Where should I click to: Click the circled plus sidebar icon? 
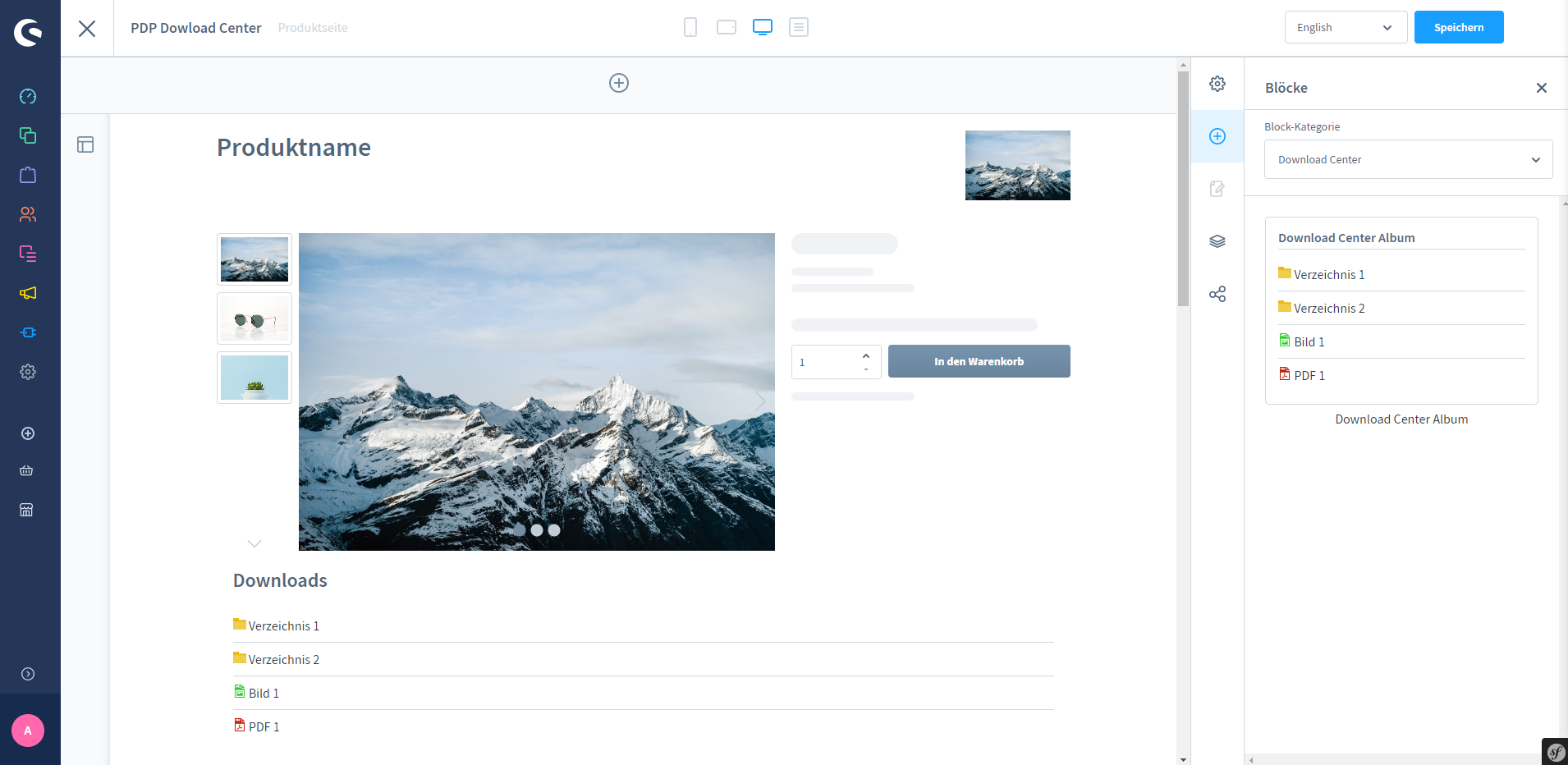pos(28,433)
